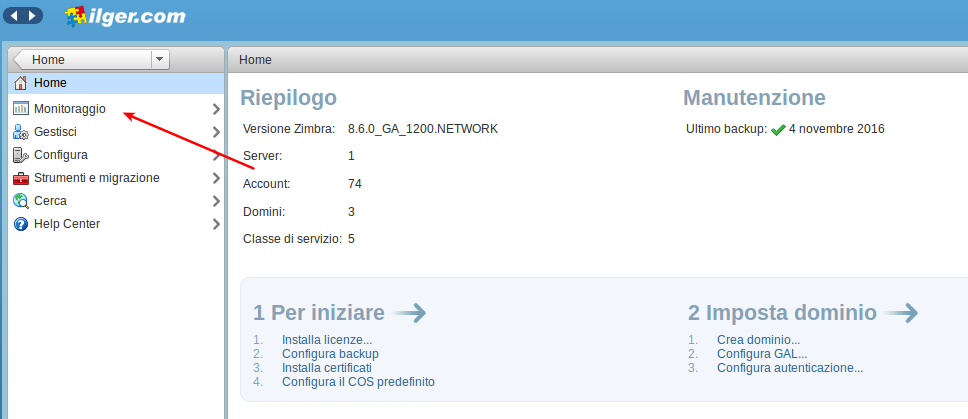The width and height of the screenshot is (968, 419).
Task: Expand the Help Center chevron
Action: (x=216, y=224)
